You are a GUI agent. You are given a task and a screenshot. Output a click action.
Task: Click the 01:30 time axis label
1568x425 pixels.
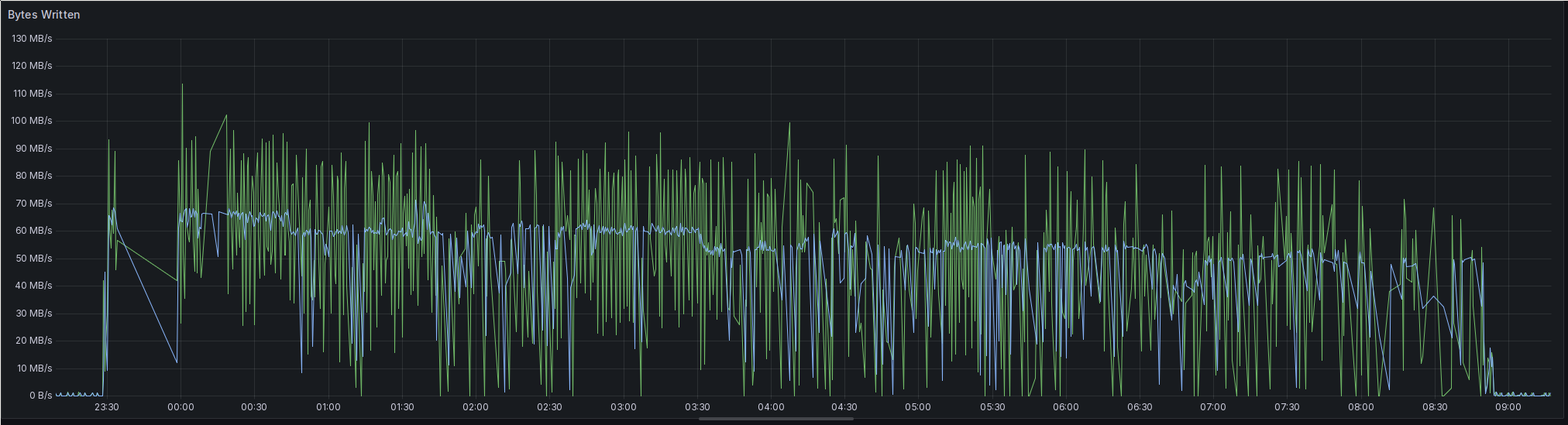point(402,407)
